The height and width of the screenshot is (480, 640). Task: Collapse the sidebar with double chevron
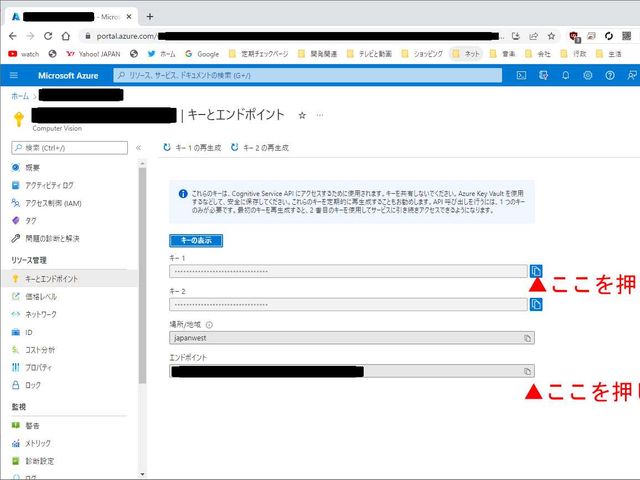click(138, 148)
